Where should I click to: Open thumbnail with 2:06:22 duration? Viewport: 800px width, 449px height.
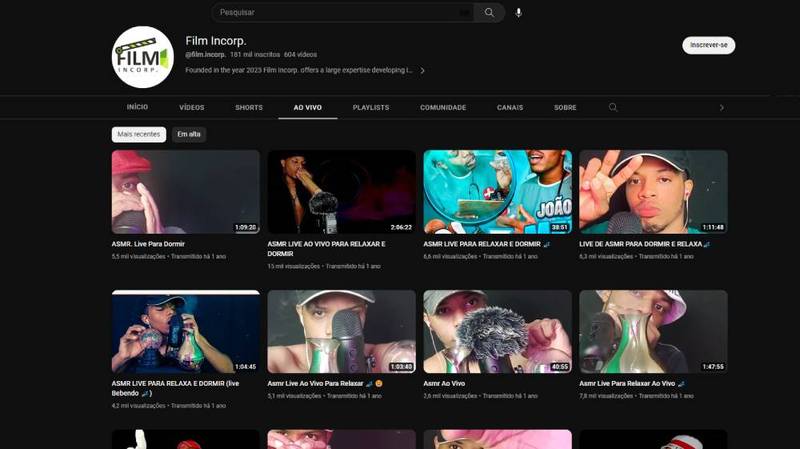(x=341, y=192)
